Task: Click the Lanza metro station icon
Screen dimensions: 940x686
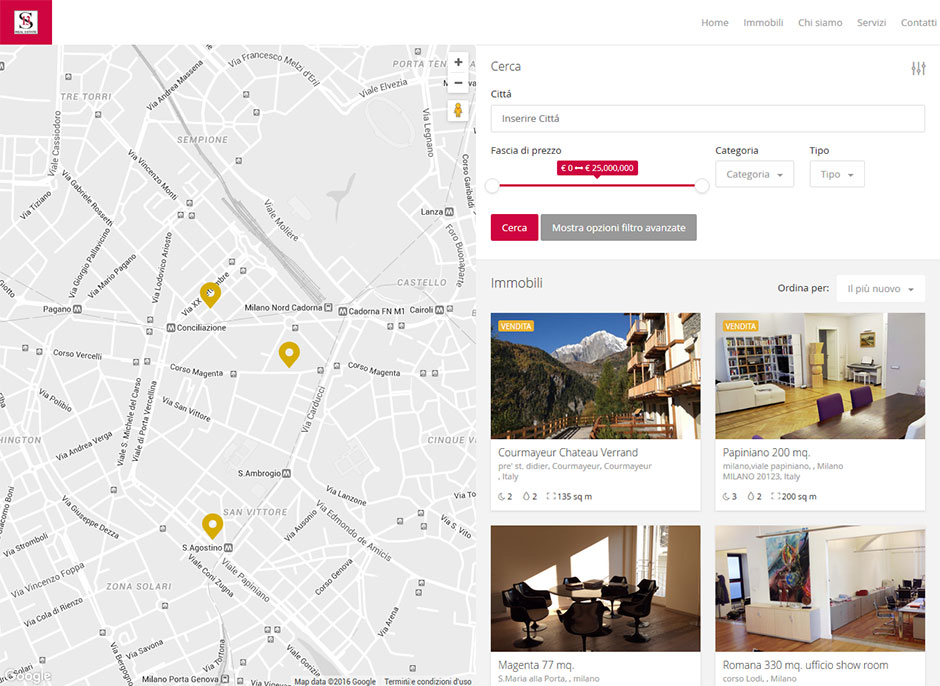Action: tap(449, 212)
